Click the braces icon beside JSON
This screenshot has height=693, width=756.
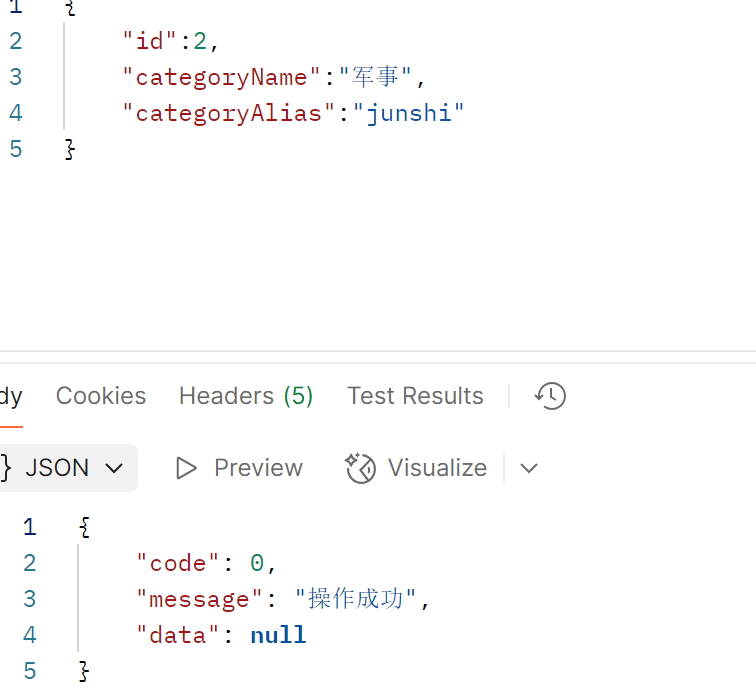5,468
